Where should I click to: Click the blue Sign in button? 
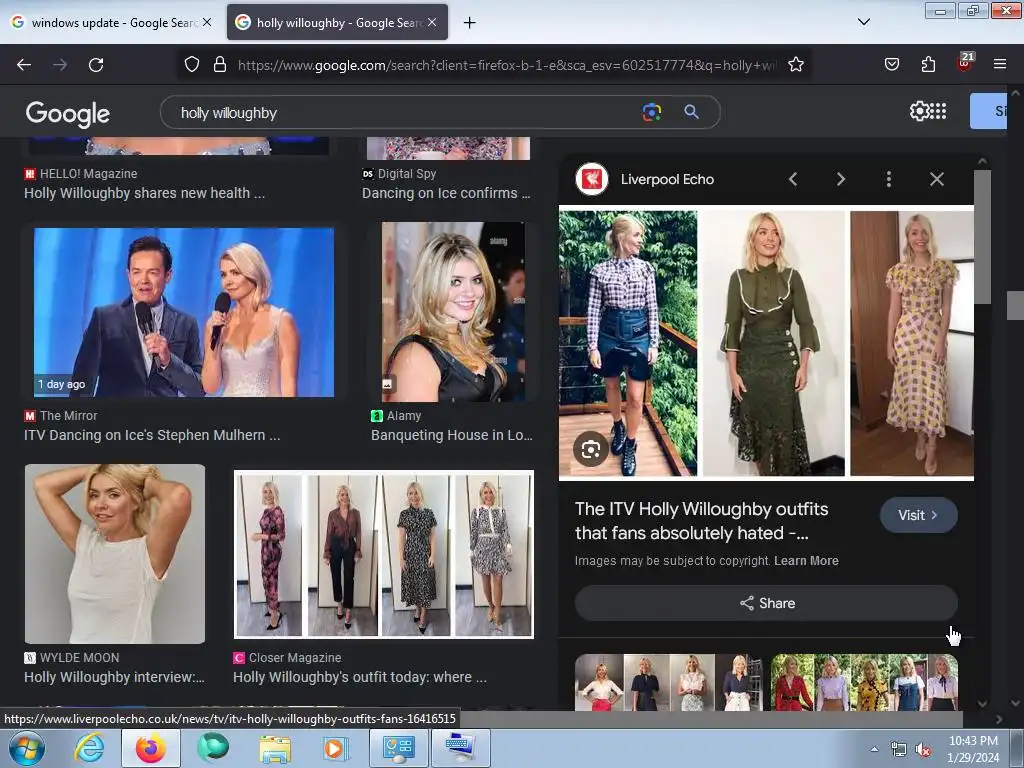click(x=989, y=111)
